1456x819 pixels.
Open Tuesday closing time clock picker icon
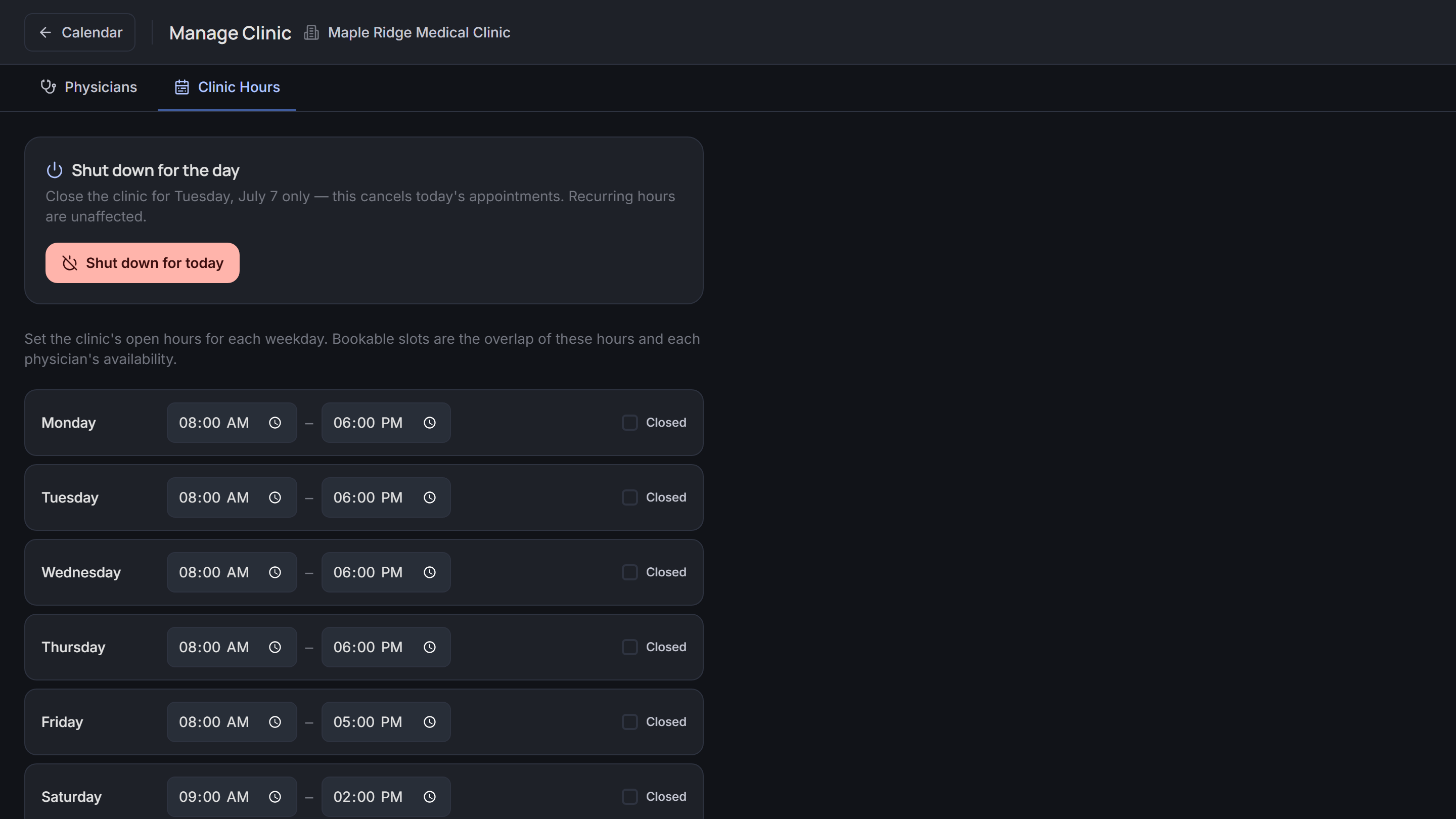(x=430, y=497)
